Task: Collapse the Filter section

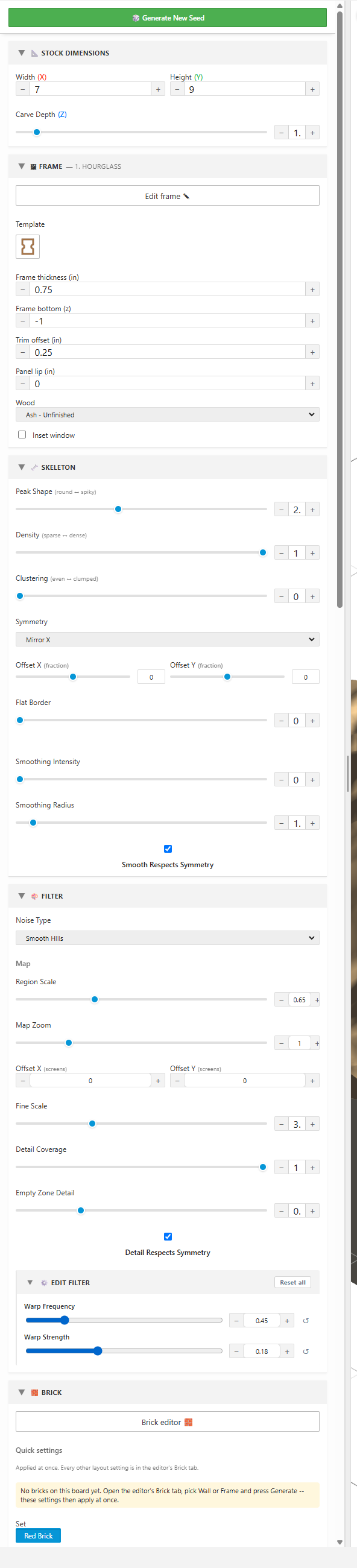Action: click(x=21, y=896)
